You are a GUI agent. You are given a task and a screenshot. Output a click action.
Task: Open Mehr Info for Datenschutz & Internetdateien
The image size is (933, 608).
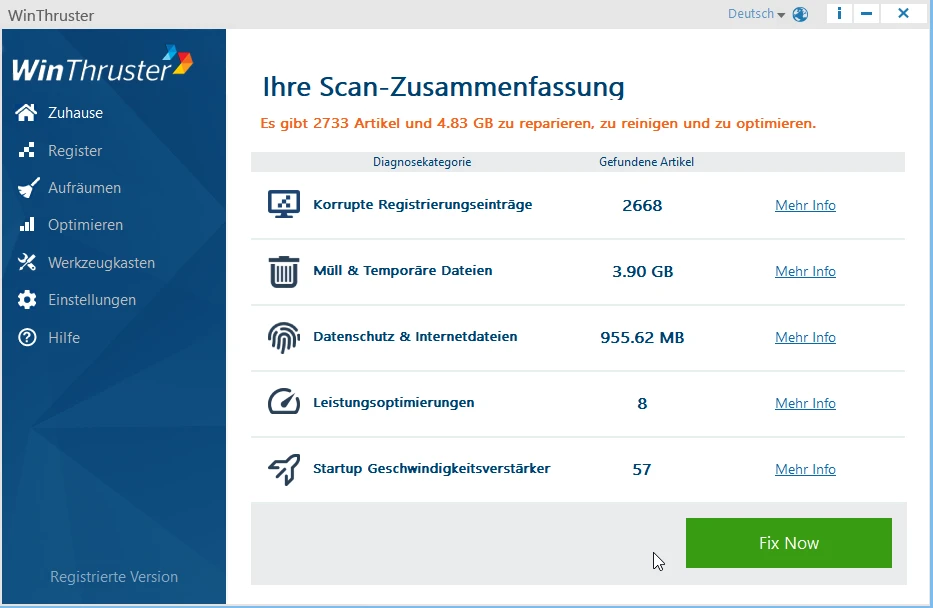(805, 337)
